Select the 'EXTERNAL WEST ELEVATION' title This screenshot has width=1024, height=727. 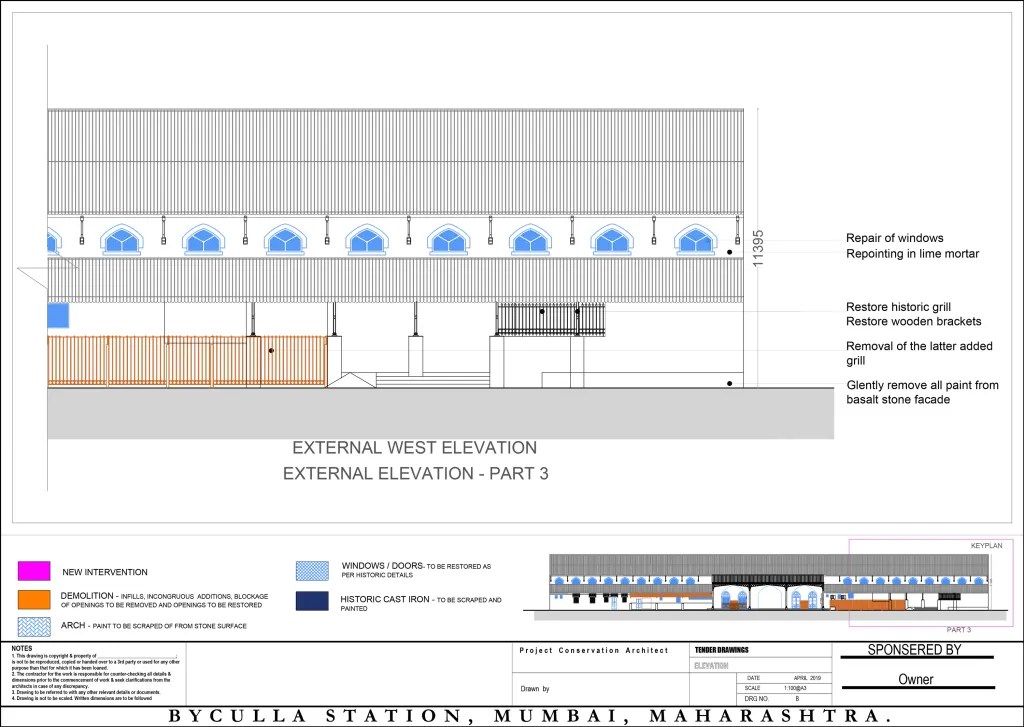[414, 448]
